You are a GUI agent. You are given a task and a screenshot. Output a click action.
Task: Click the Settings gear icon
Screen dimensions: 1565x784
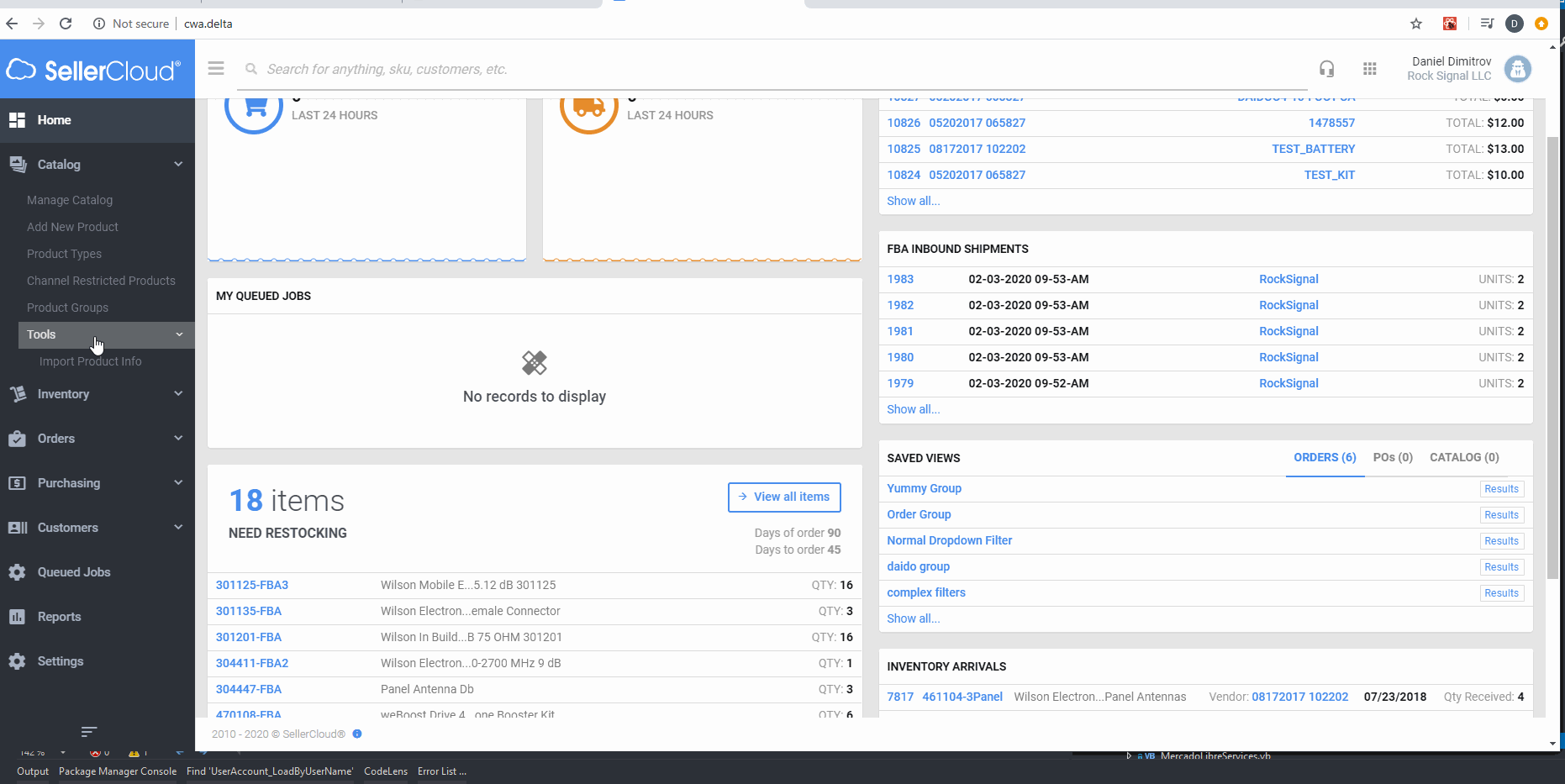pos(17,661)
